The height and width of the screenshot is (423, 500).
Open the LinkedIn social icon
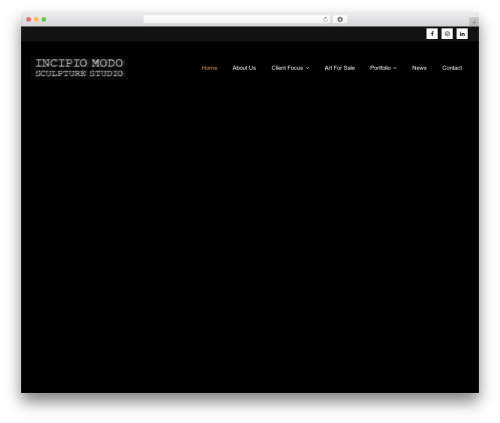coord(462,34)
